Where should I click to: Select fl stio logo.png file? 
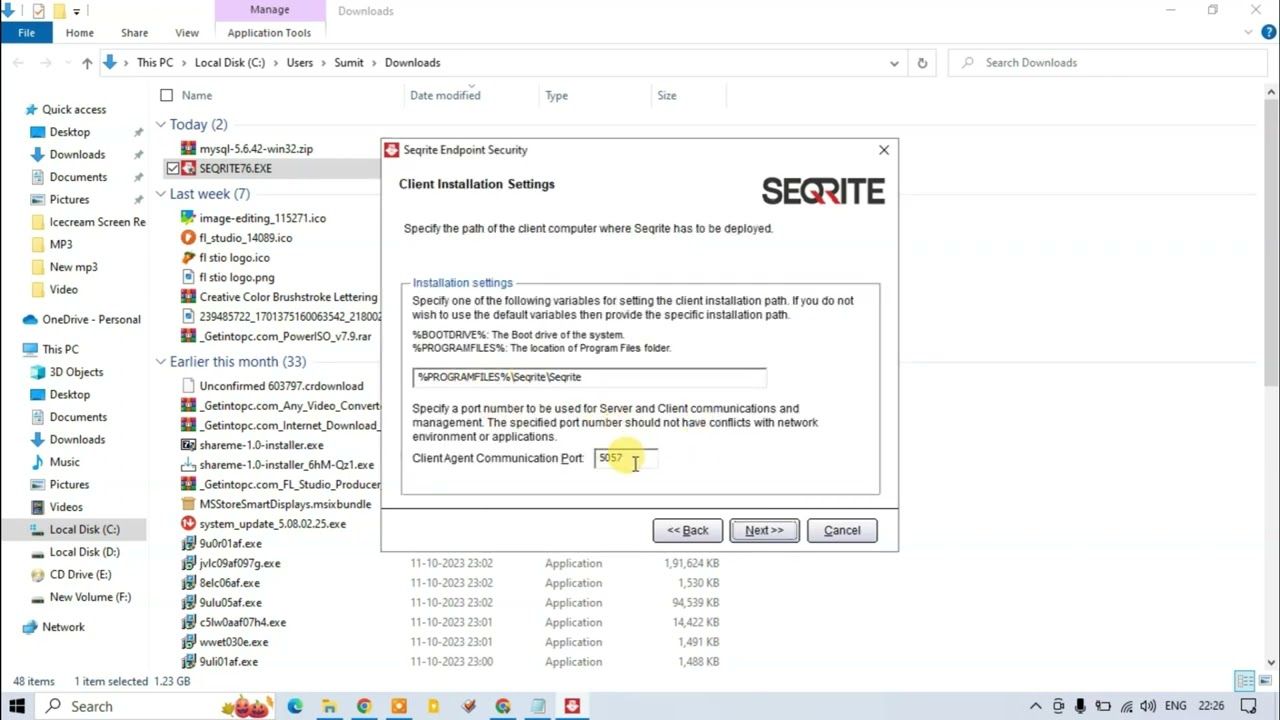[237, 278]
